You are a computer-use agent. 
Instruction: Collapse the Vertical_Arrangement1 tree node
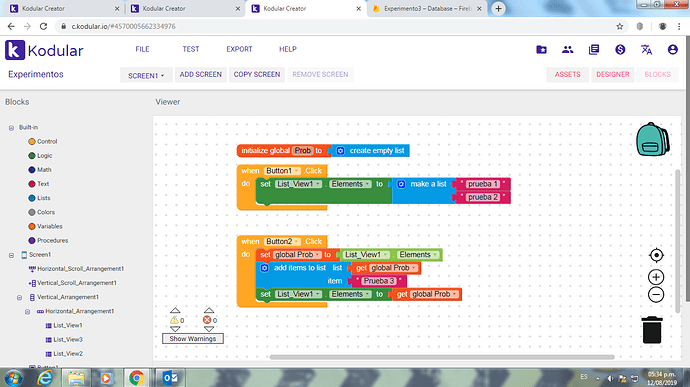tap(19, 298)
